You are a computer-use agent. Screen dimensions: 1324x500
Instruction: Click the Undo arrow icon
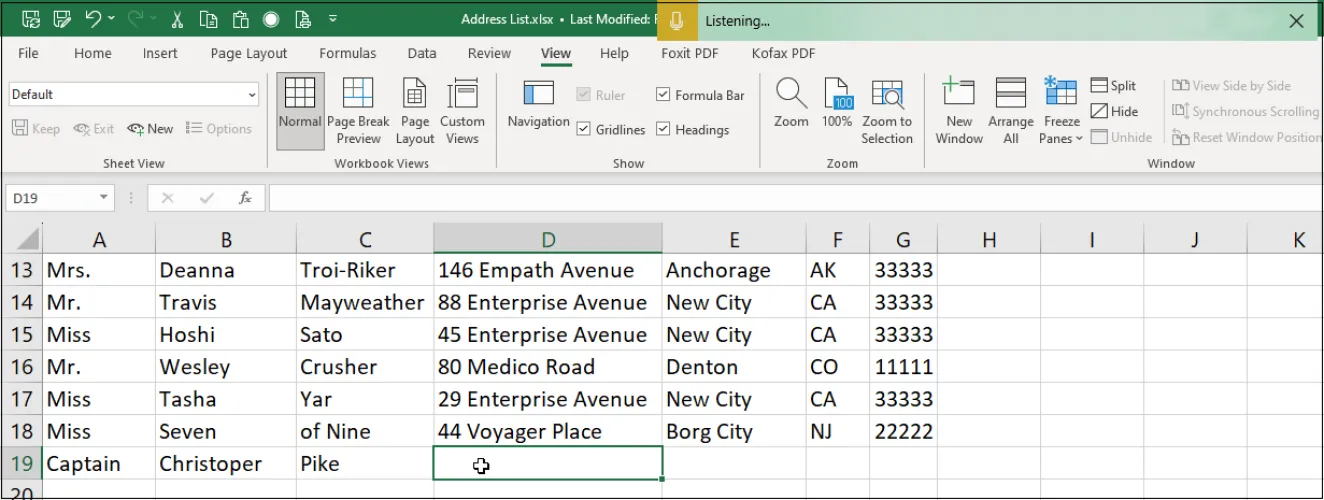93,19
